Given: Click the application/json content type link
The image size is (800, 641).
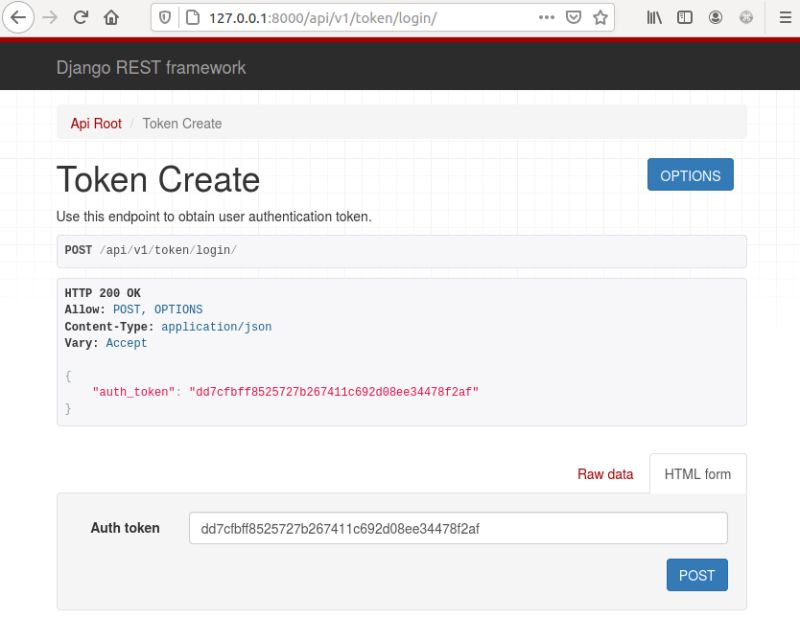Looking at the screenshot, I should tap(216, 326).
